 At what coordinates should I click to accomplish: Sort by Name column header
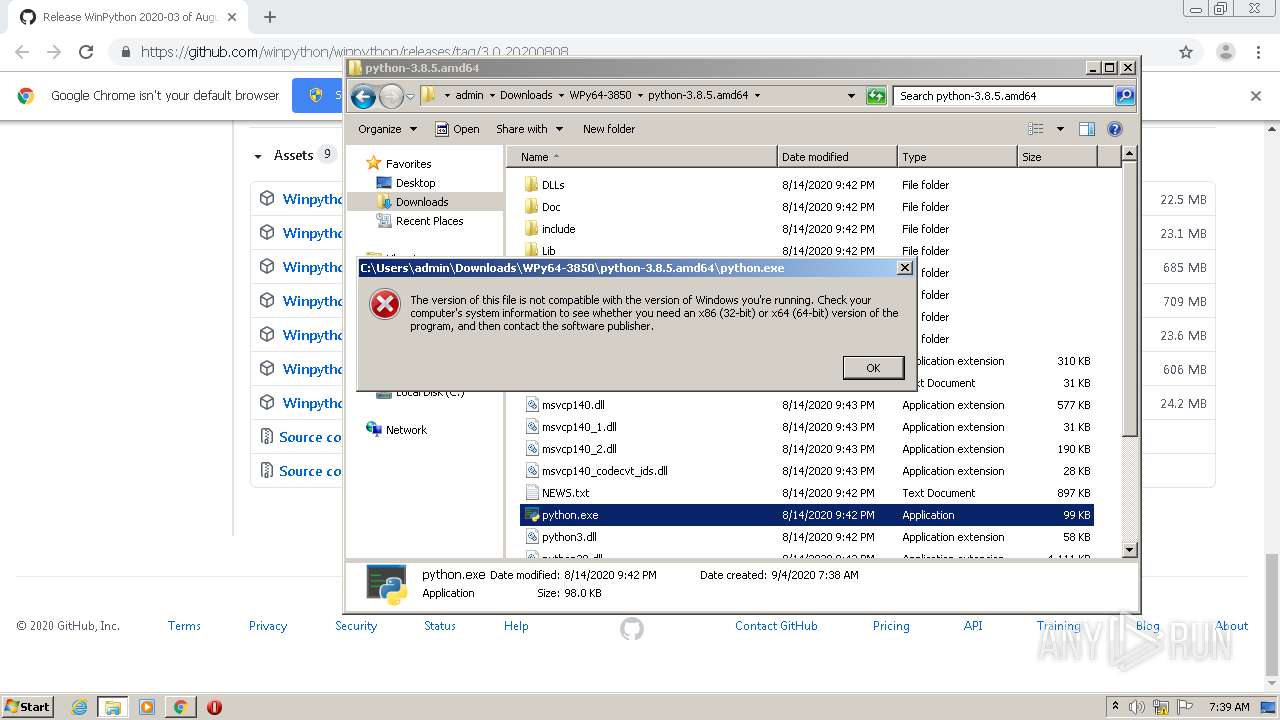coord(642,157)
